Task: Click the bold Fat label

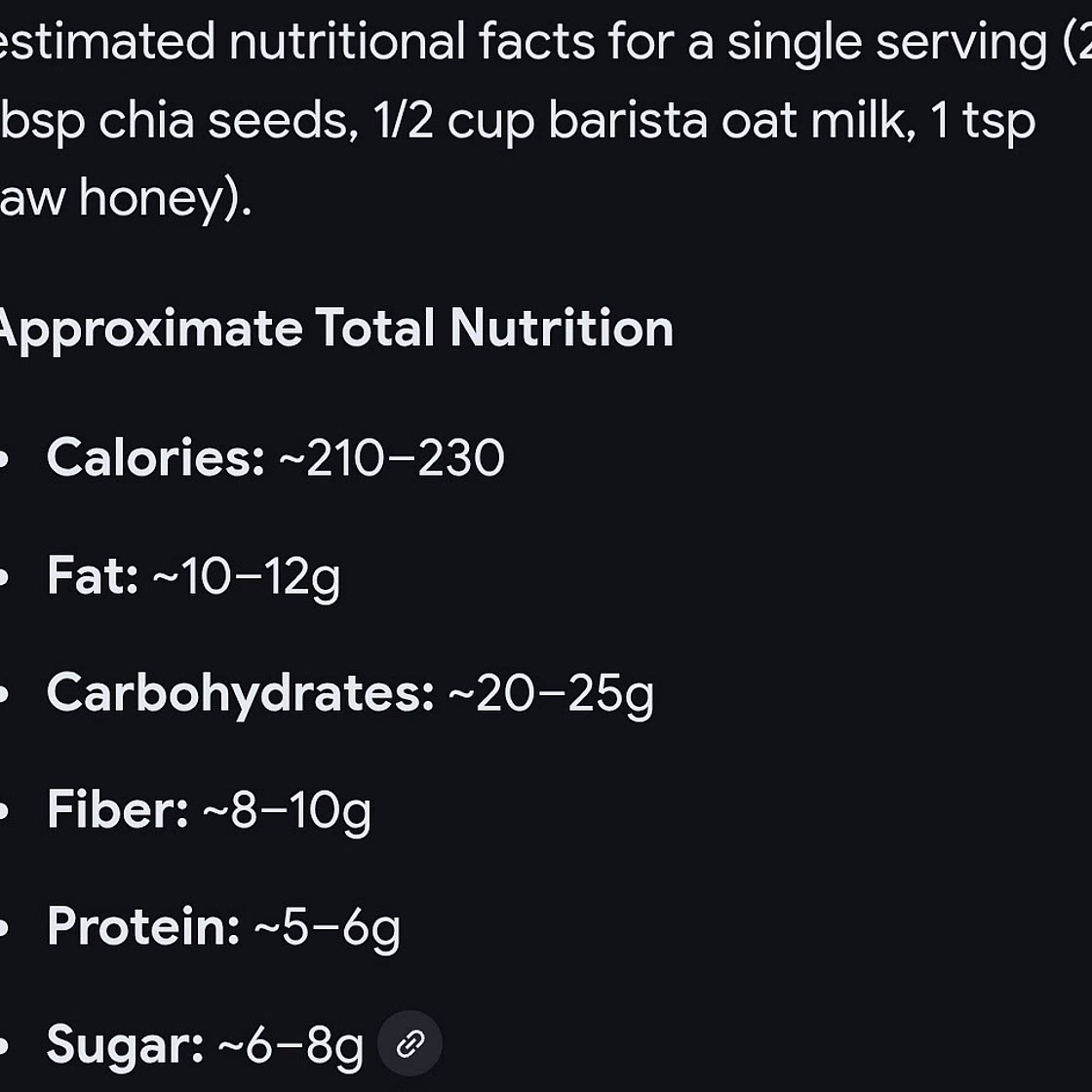Action: point(94,575)
